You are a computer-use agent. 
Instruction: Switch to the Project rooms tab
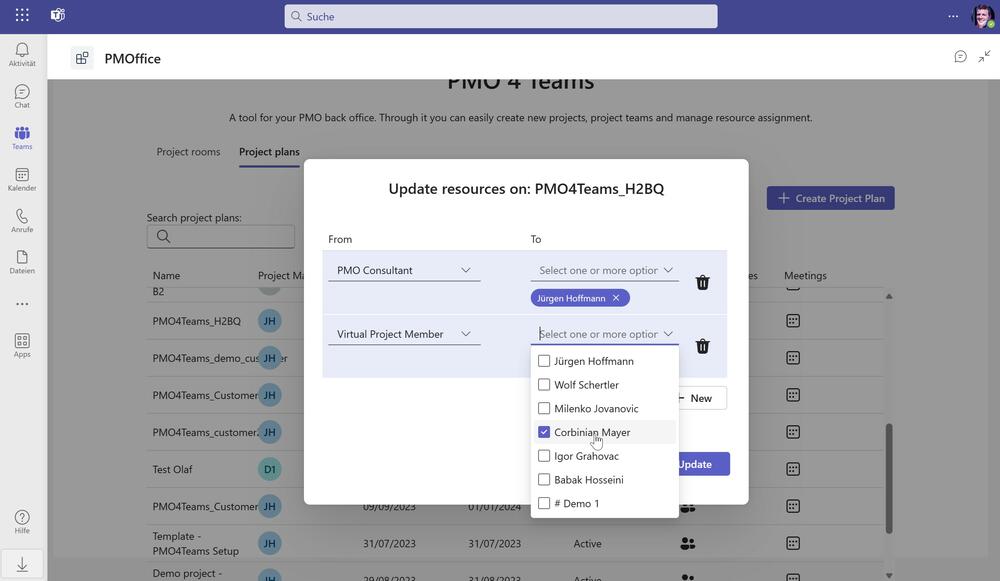pos(188,152)
